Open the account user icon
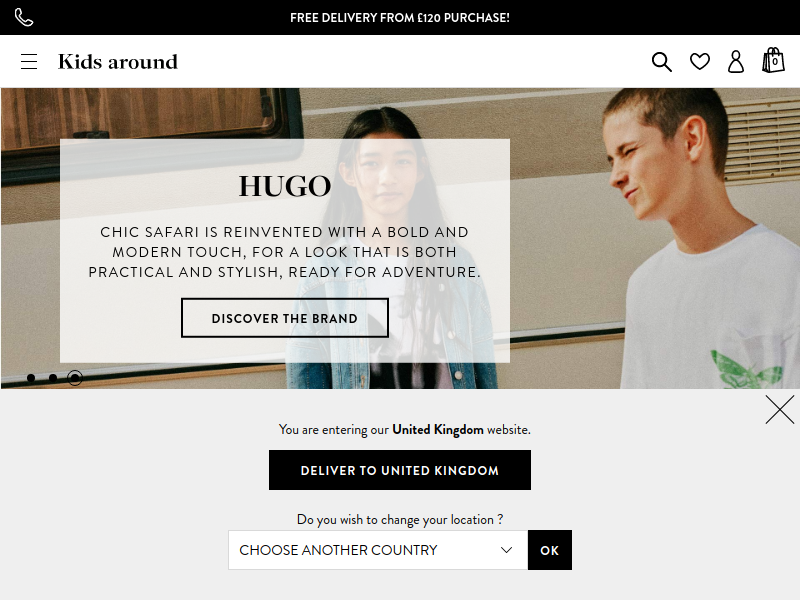The image size is (800, 600). coord(736,62)
